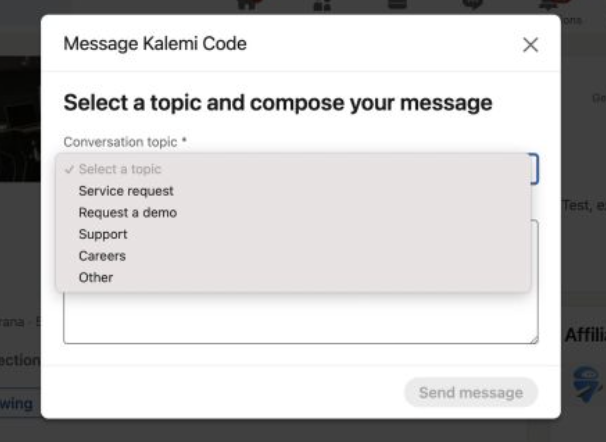
Task: Open the Jobs briefcase icon
Action: (x=398, y=4)
